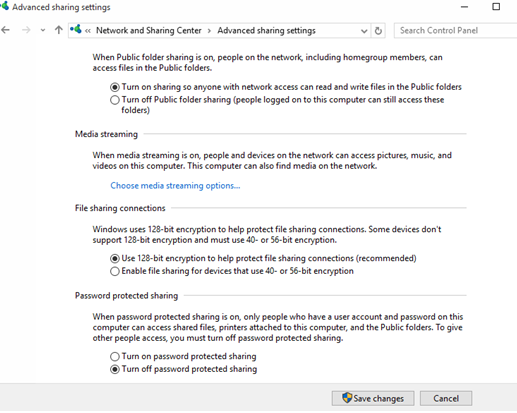Expand breadcrumb arrow after Network and Sharing Center
The width and height of the screenshot is (517, 413).
pyautogui.click(x=209, y=31)
